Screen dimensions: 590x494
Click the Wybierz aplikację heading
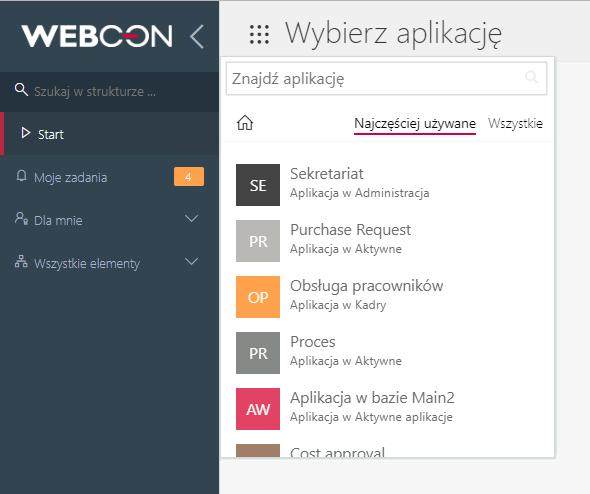pyautogui.click(x=393, y=34)
